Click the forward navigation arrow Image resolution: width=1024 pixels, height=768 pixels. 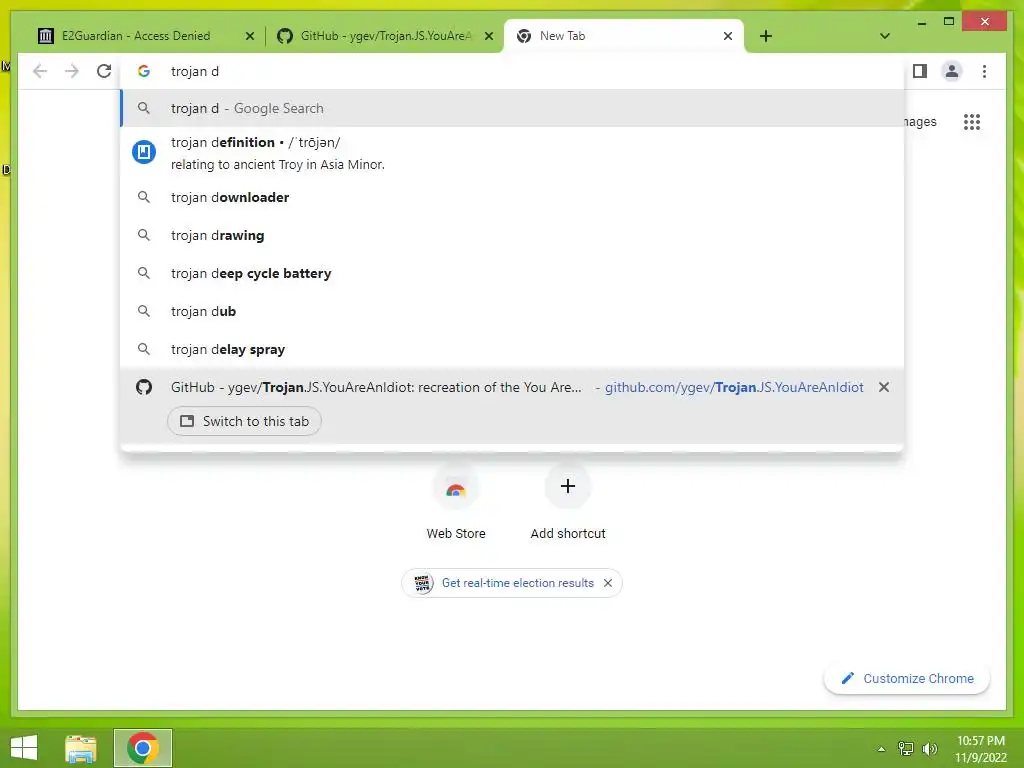pos(72,71)
